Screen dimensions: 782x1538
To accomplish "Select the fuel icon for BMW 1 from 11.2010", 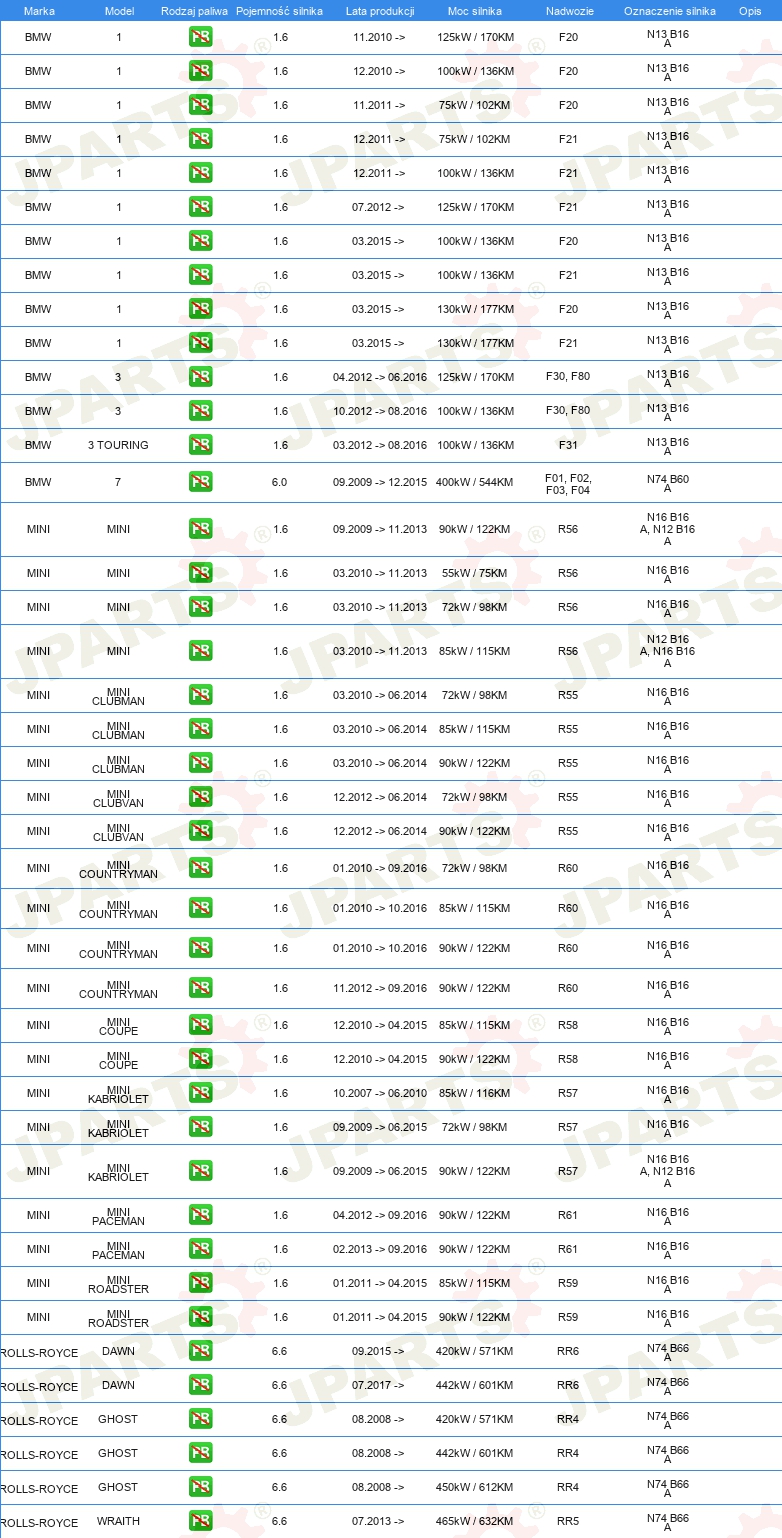I will coord(200,37).
